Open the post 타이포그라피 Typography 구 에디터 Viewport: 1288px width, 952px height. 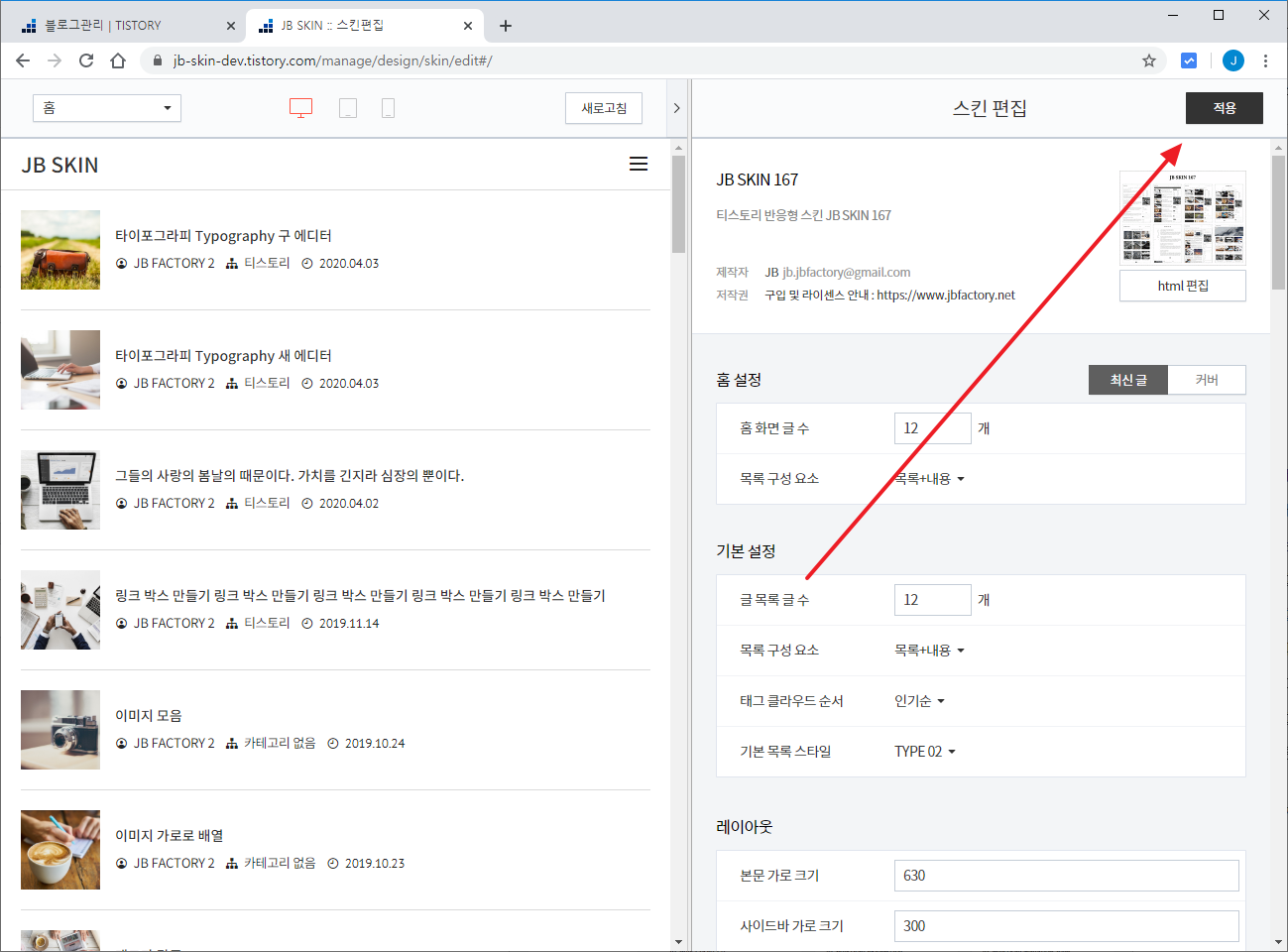click(223, 236)
